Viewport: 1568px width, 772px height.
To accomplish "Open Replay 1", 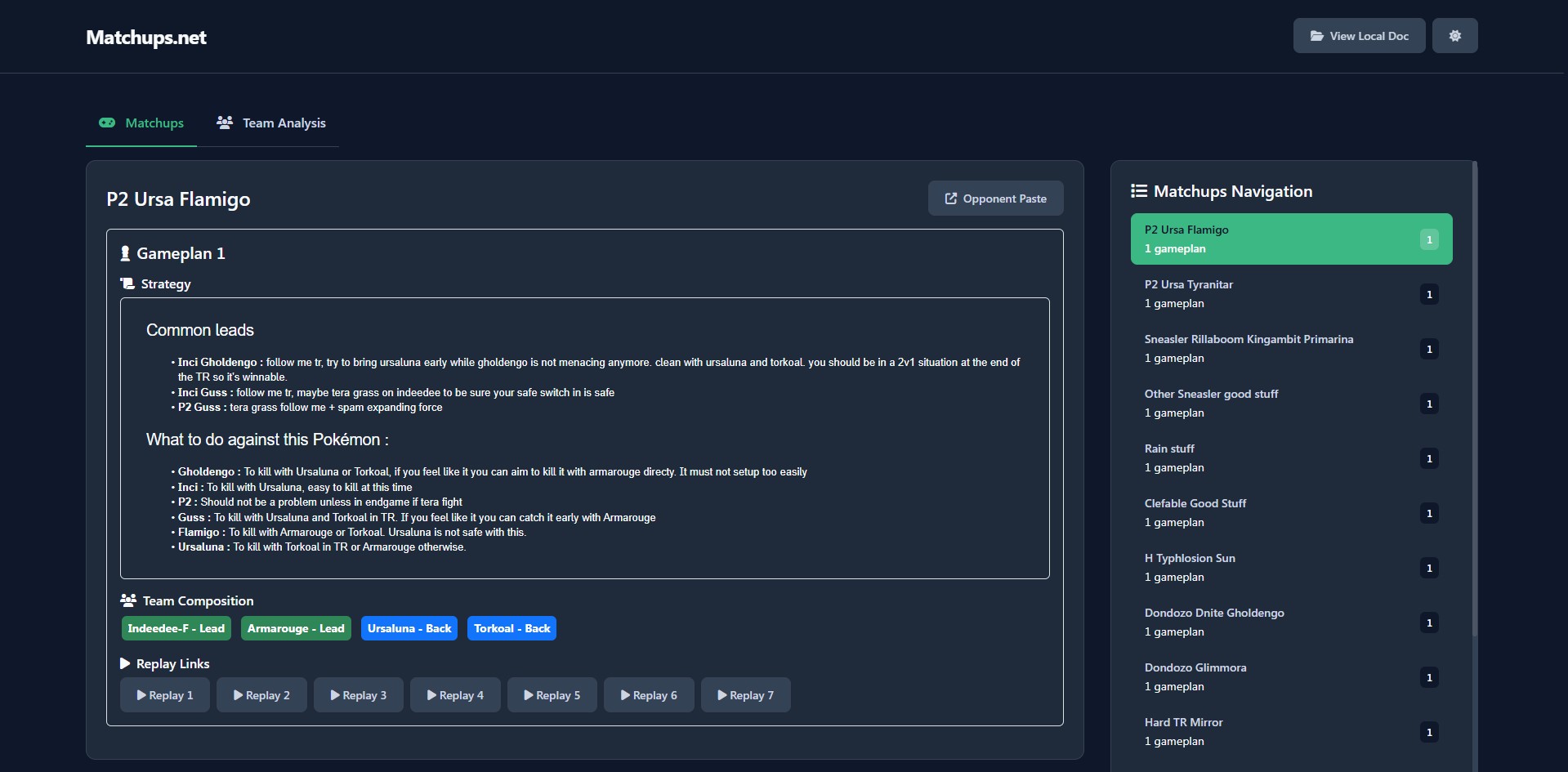I will pos(165,695).
